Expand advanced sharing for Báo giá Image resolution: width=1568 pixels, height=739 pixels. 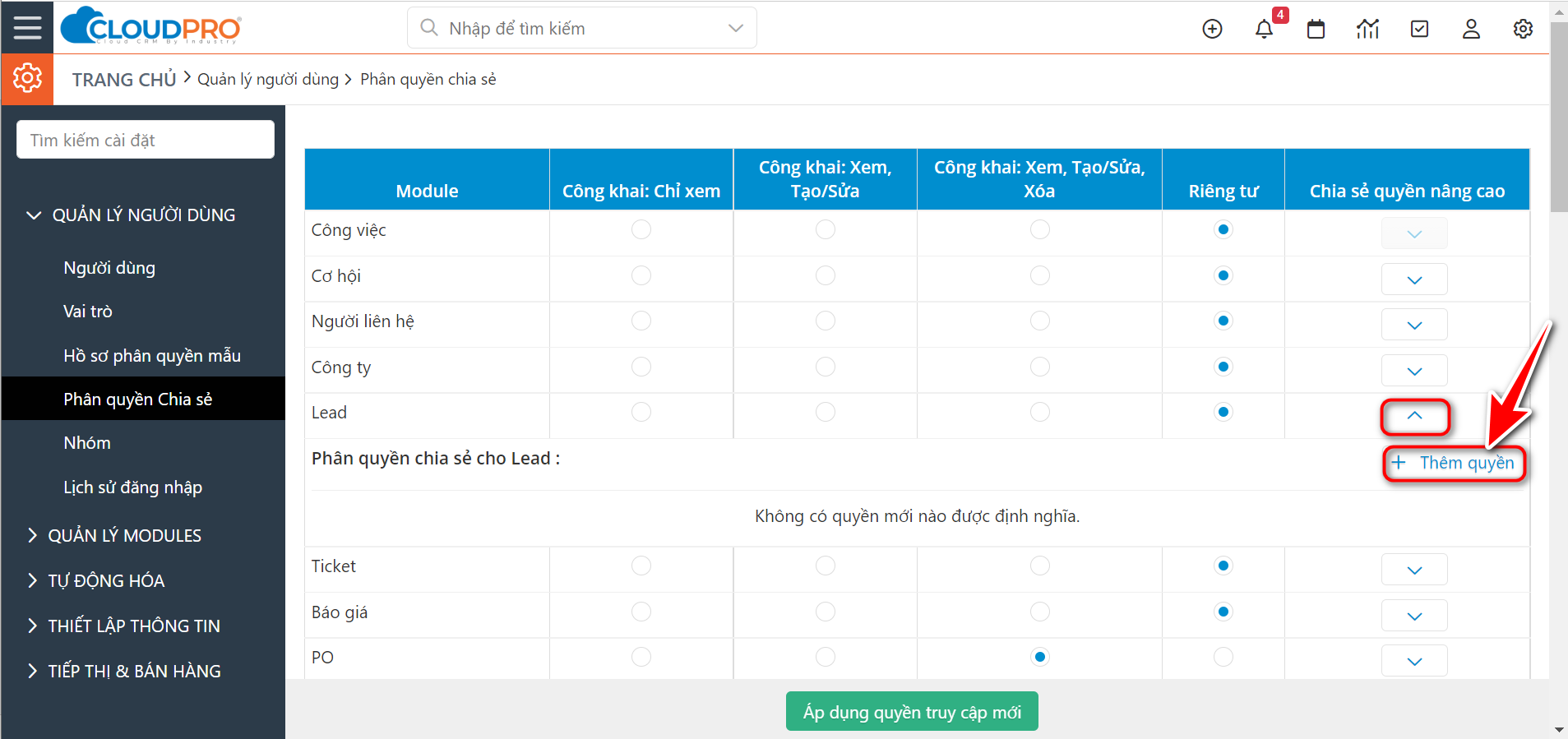[x=1414, y=616]
